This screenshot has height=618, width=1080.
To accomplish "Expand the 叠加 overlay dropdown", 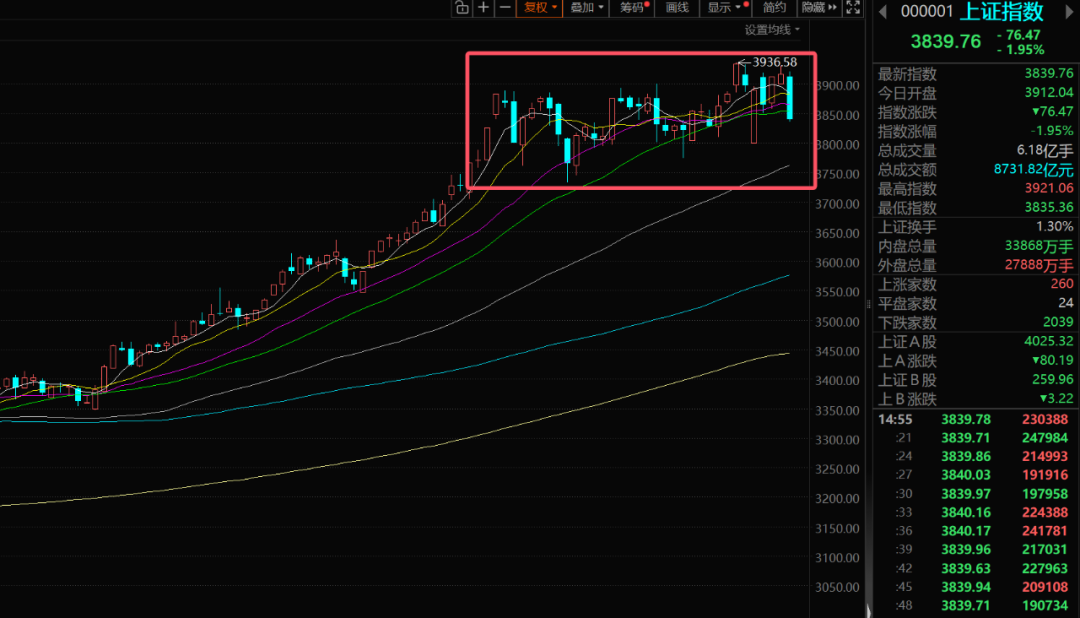I will click(585, 8).
